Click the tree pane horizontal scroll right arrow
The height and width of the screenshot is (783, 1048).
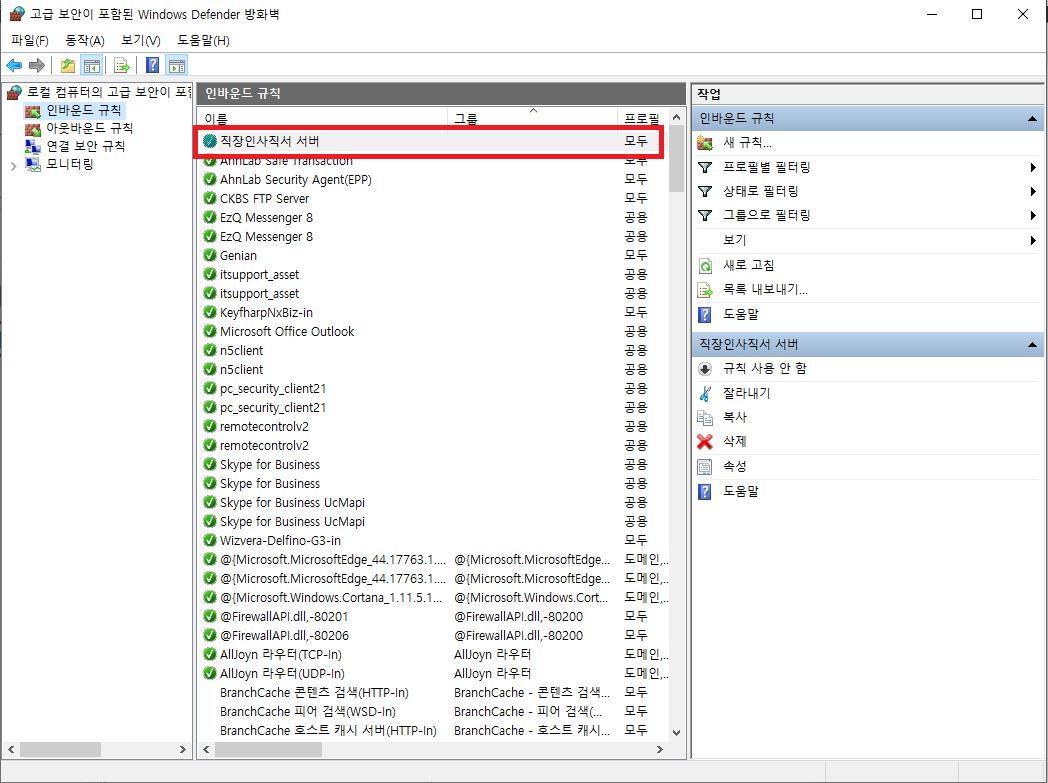click(x=182, y=750)
